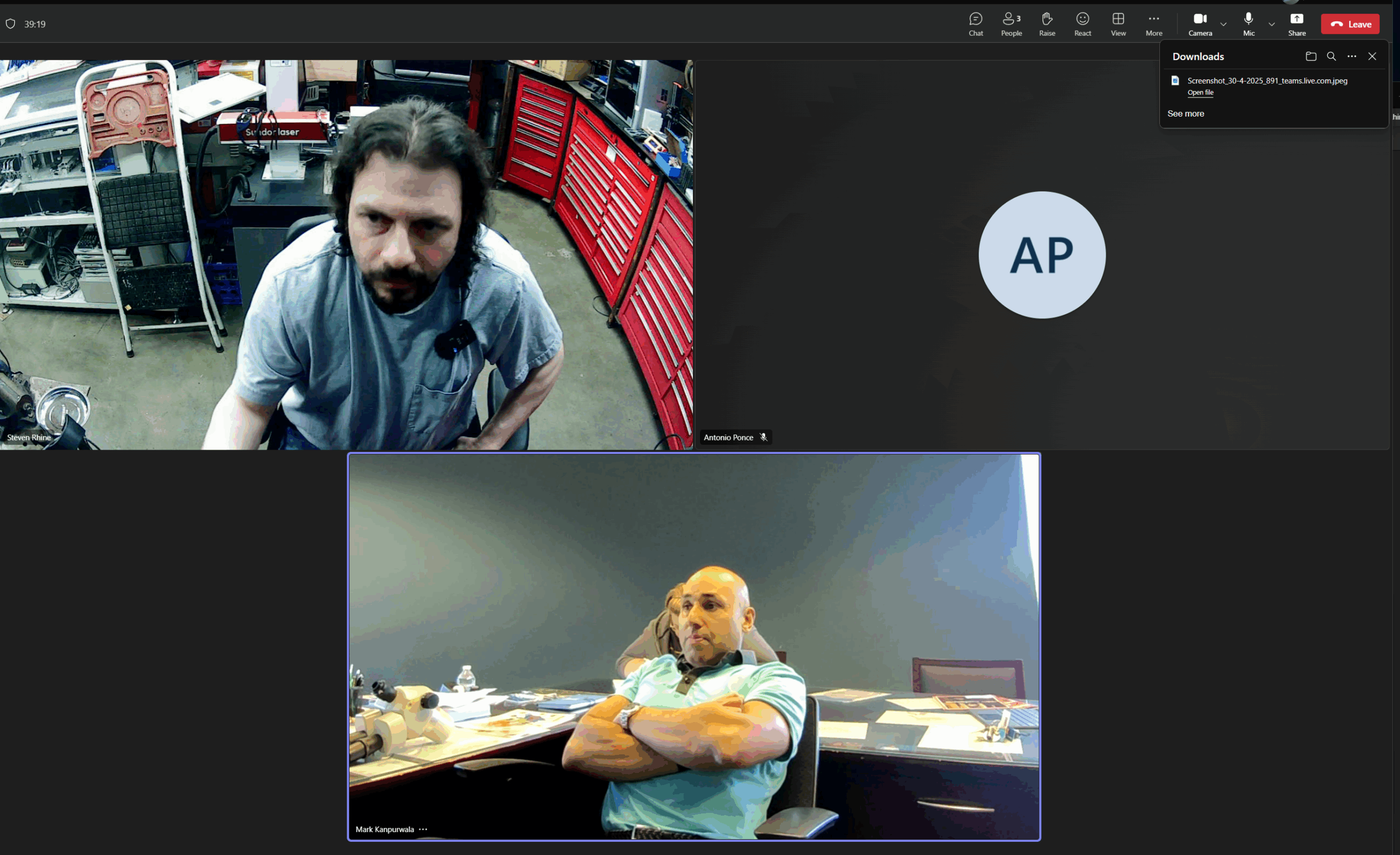Open Mark Kanpurwala's tile options ellipsis

(423, 829)
